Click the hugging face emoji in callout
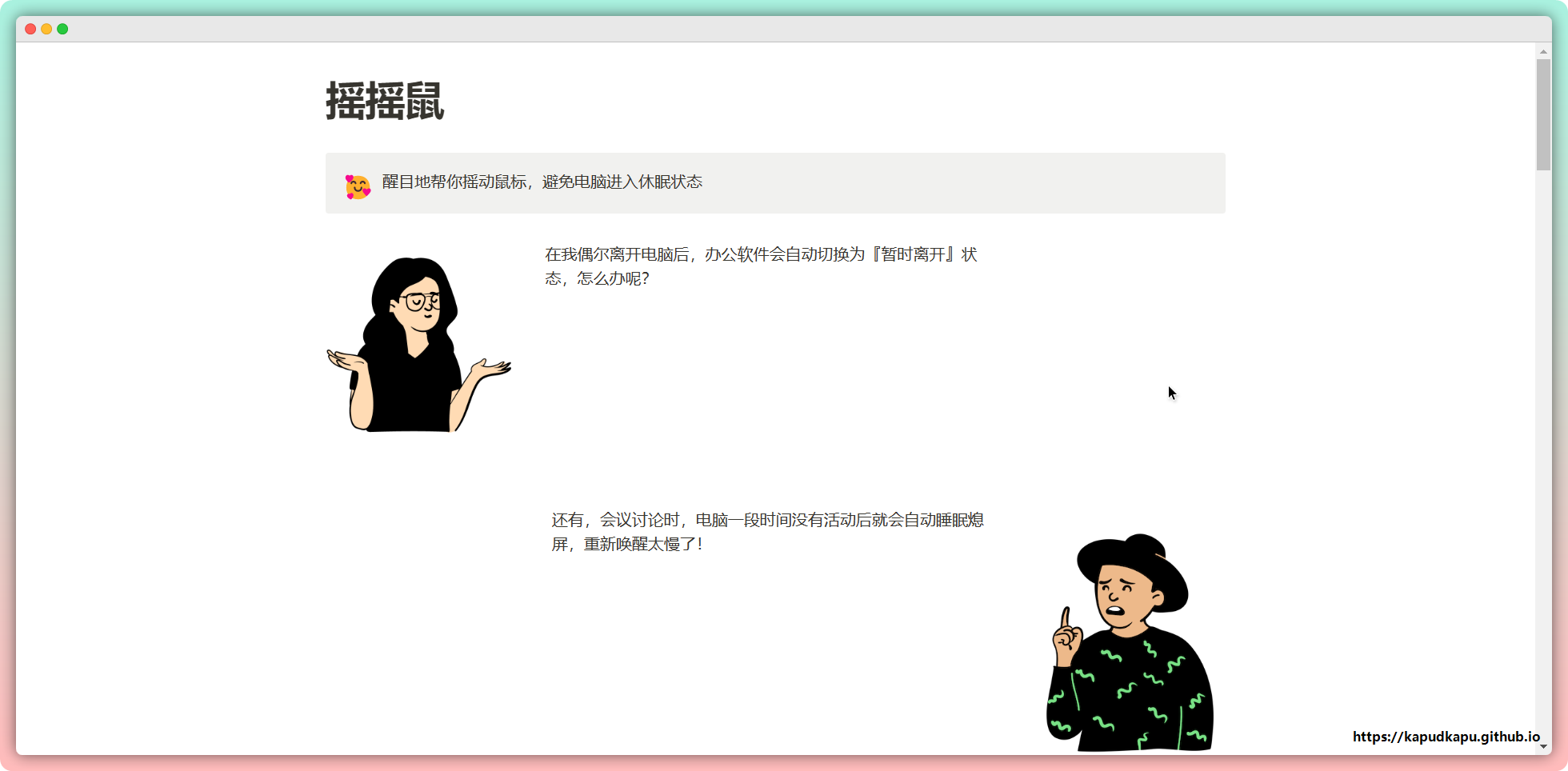Viewport: 1568px width, 771px height. tap(358, 186)
